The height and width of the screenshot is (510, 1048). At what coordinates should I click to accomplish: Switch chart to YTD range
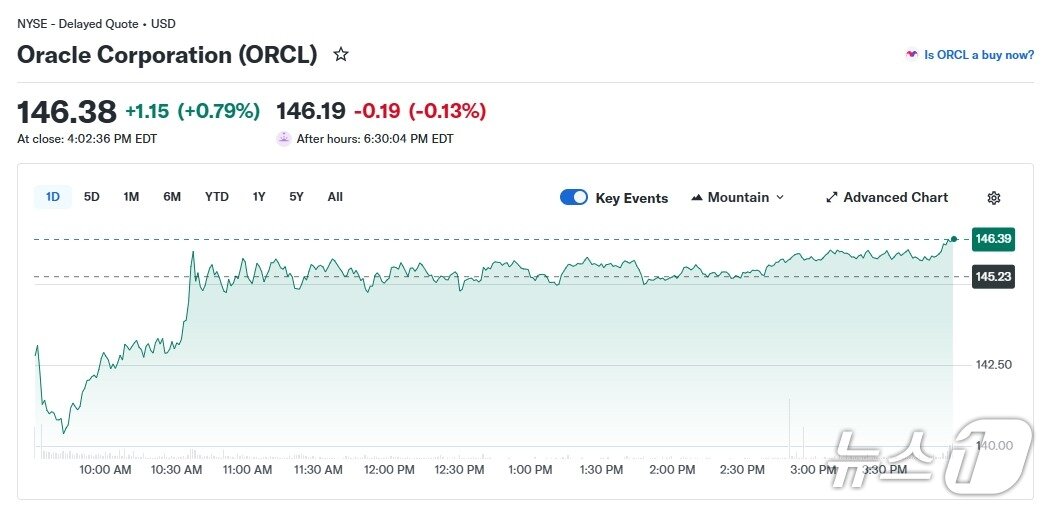(x=217, y=197)
